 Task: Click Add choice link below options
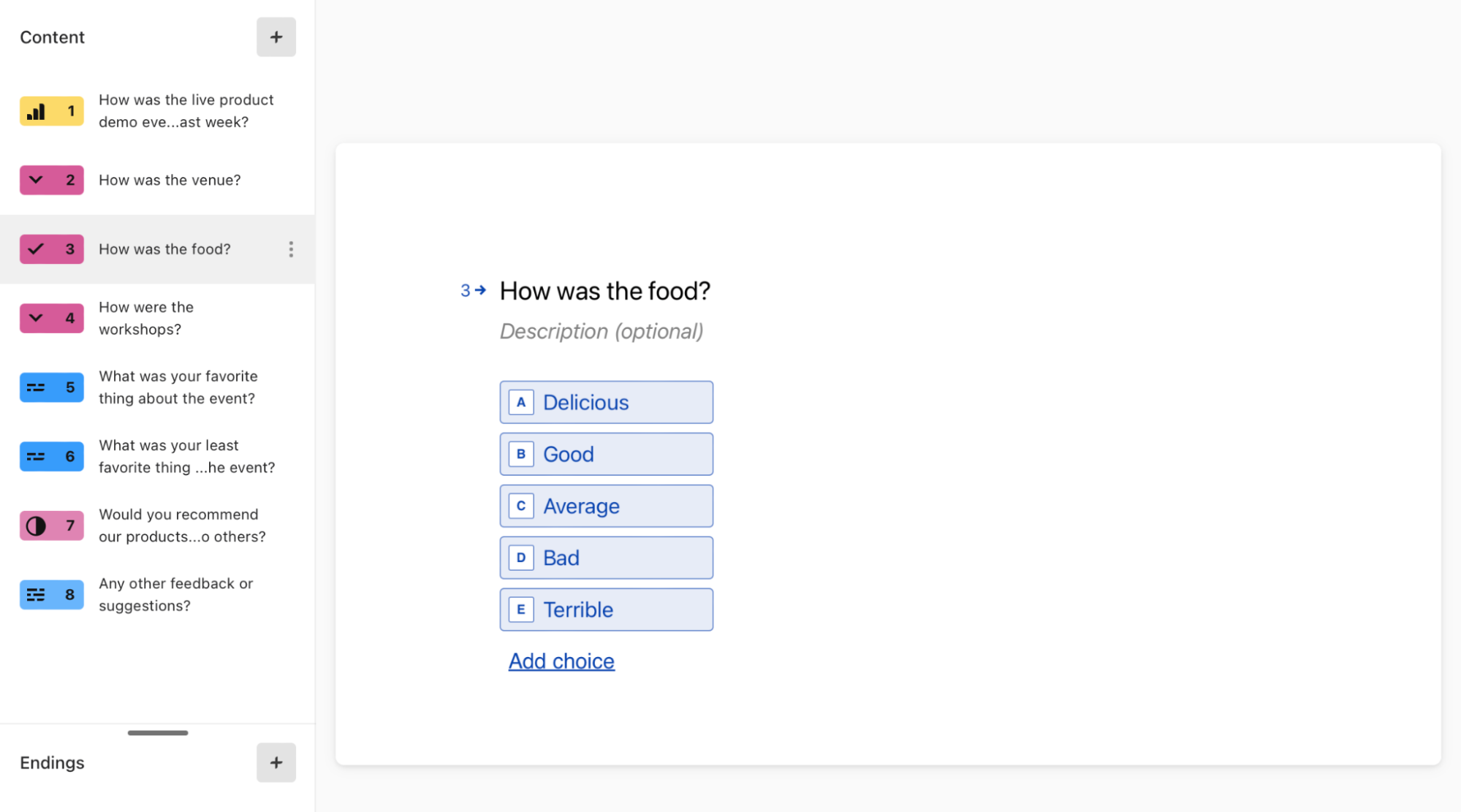click(x=561, y=660)
